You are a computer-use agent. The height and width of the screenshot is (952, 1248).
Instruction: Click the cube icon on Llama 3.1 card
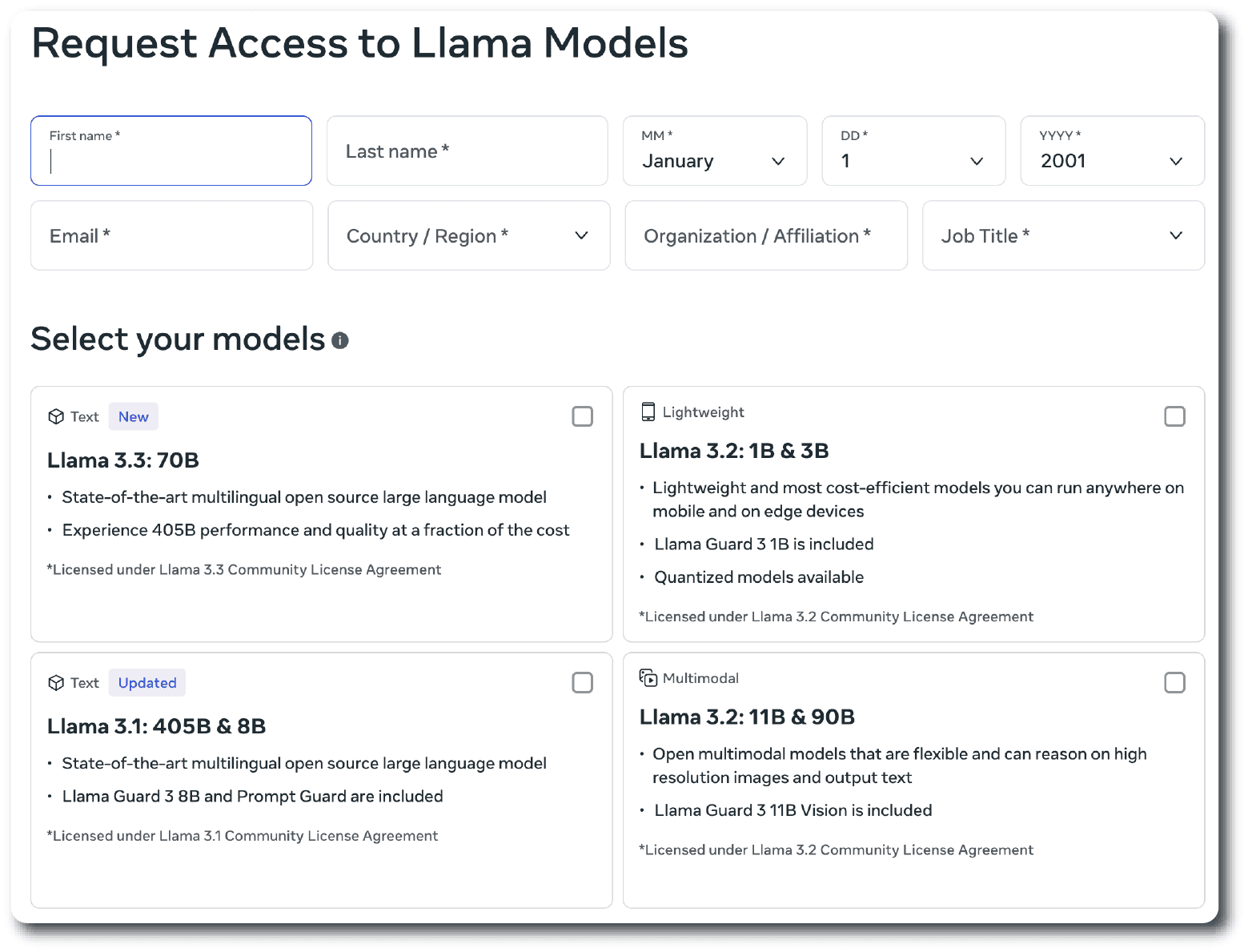56,683
